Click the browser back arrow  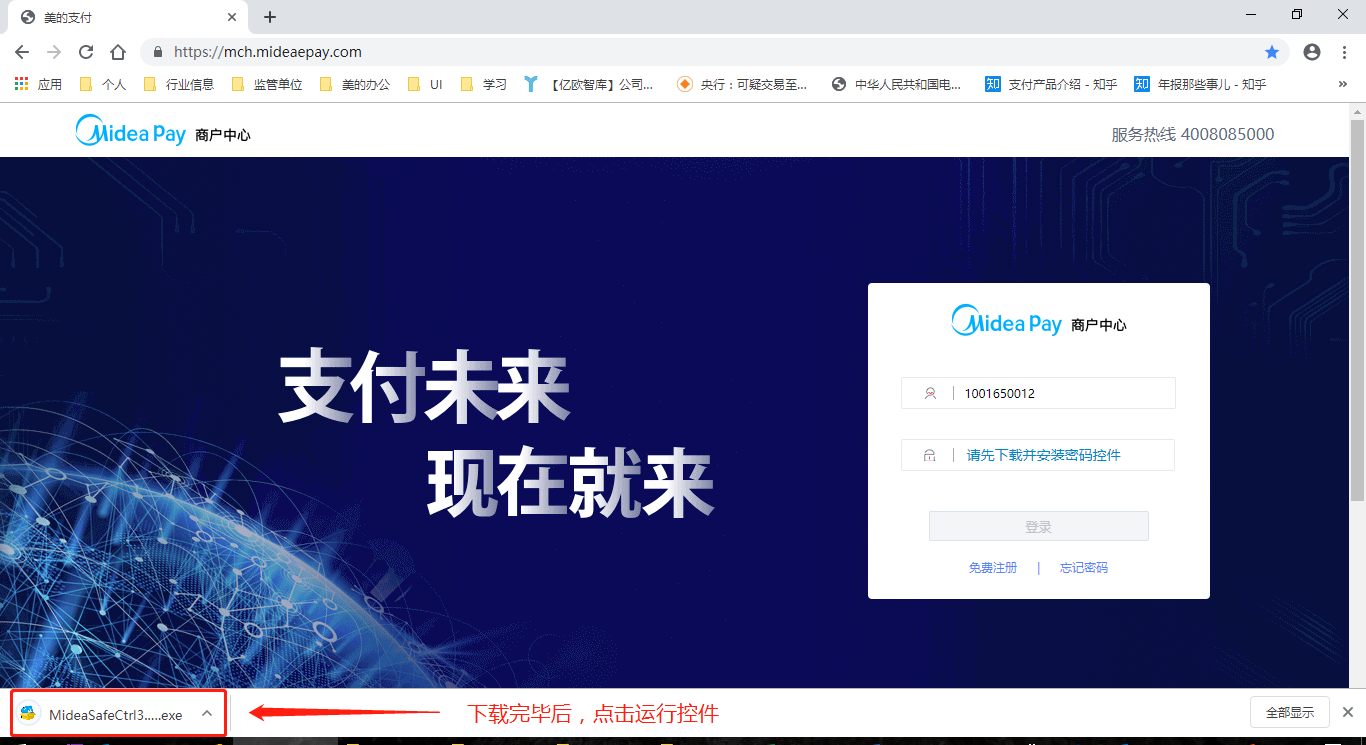pyautogui.click(x=22, y=52)
